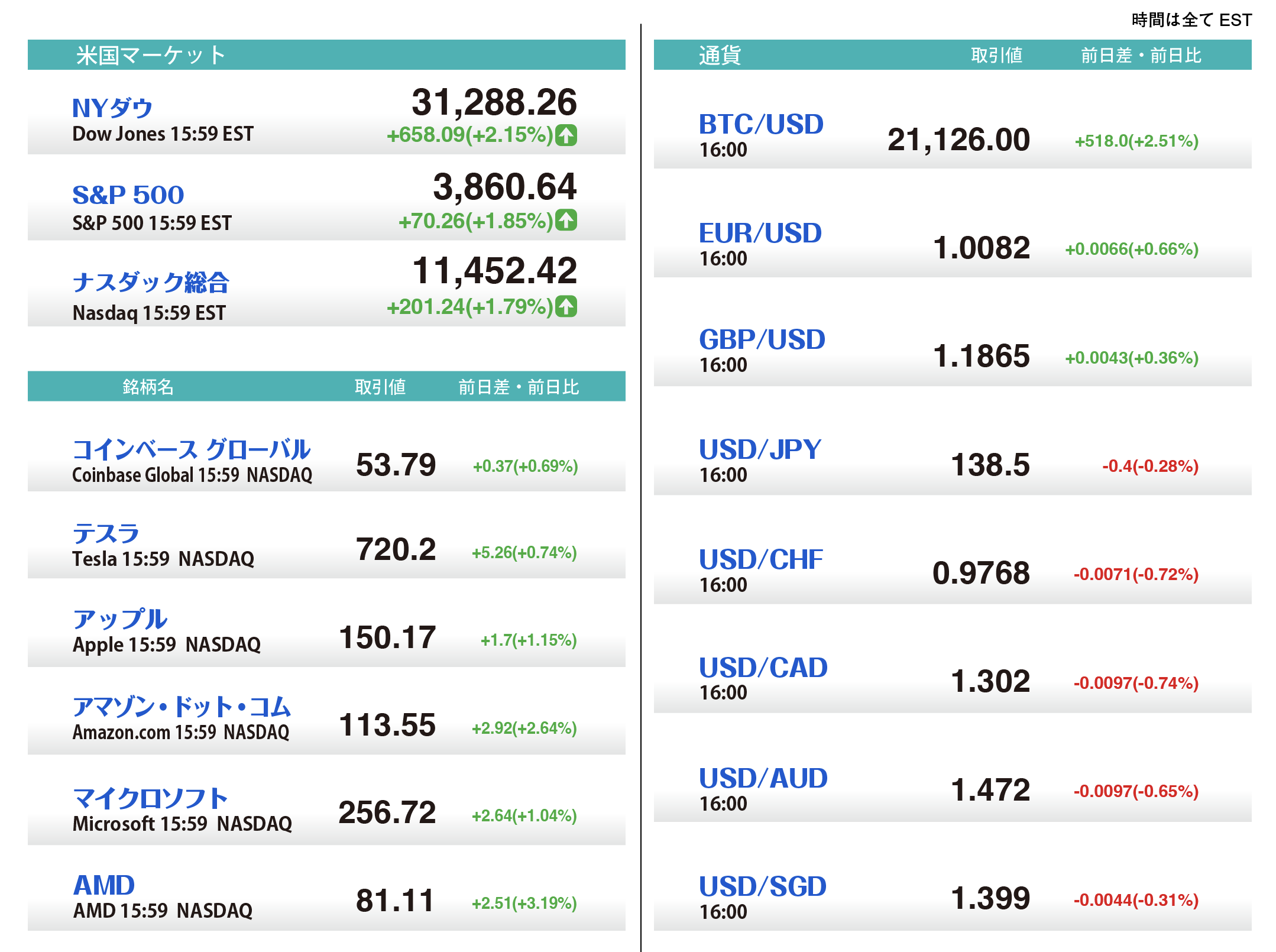Click the 通貨 column header
Image resolution: width=1276 pixels, height=952 pixels.
[720, 55]
